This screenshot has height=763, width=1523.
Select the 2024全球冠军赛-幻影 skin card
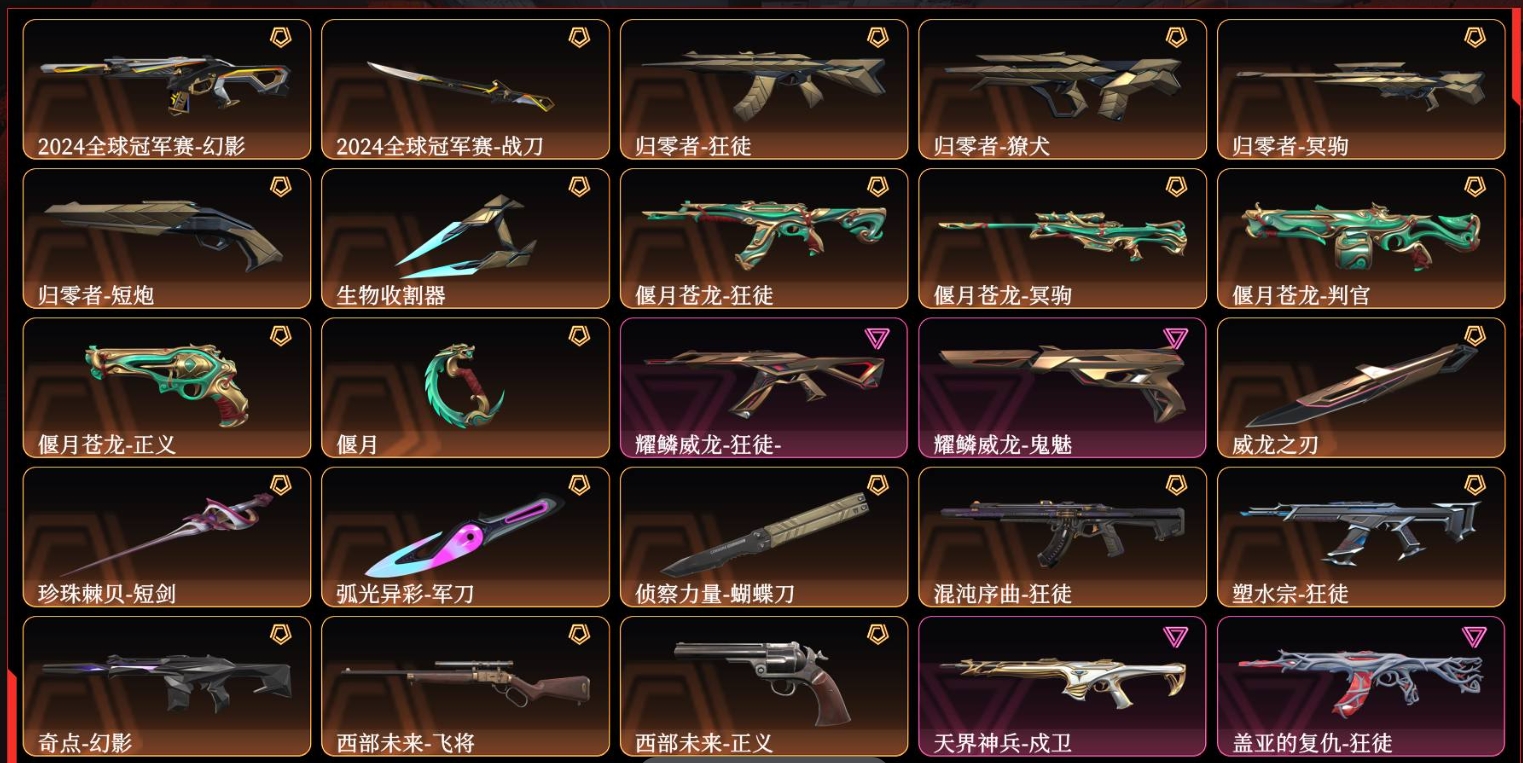click(167, 89)
